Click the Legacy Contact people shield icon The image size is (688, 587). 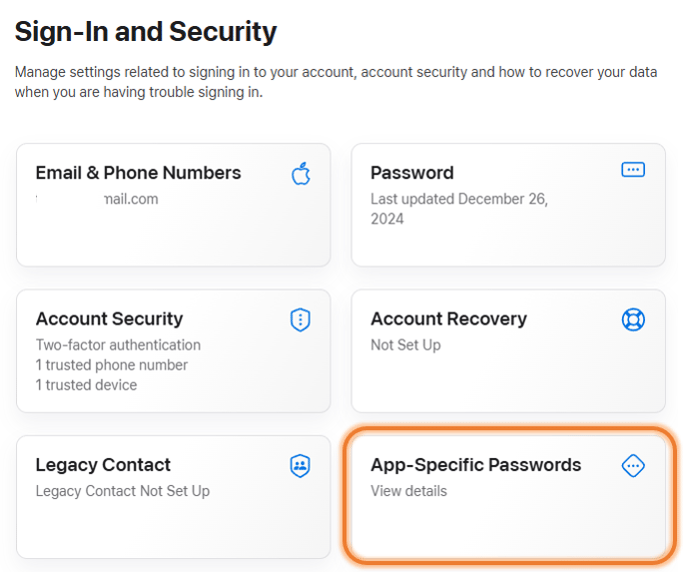point(301,465)
